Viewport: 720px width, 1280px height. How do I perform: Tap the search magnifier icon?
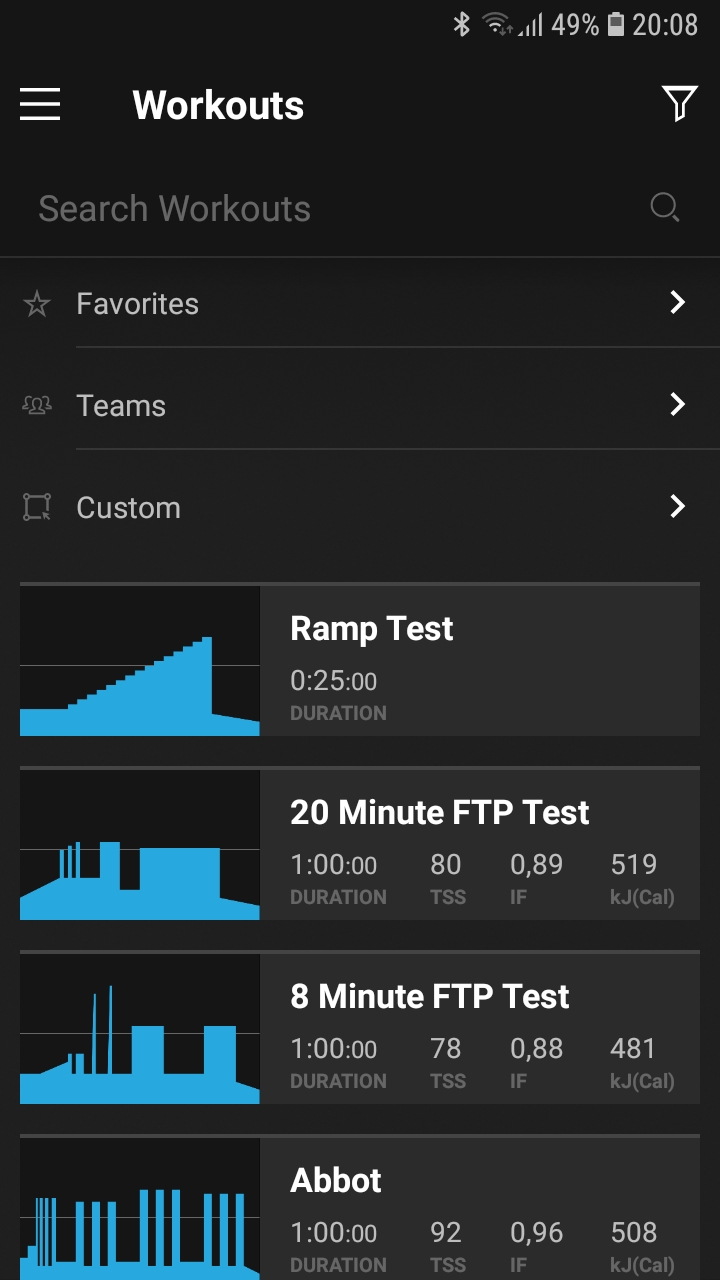pos(664,207)
